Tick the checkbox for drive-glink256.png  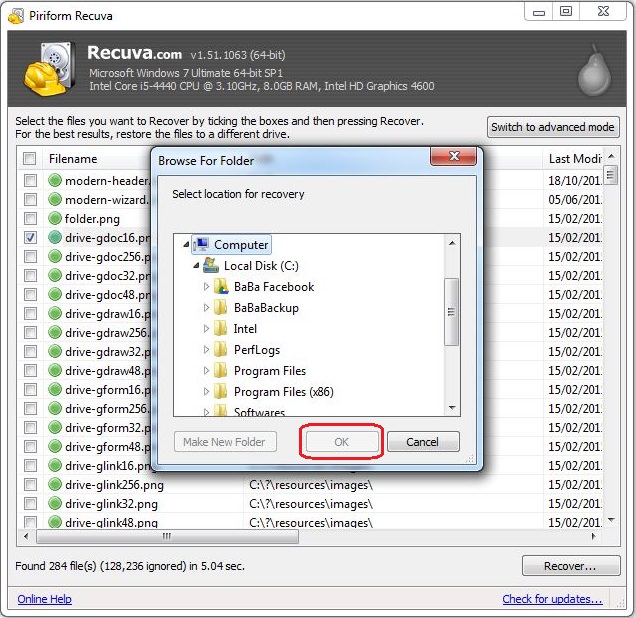pyautogui.click(x=30, y=484)
